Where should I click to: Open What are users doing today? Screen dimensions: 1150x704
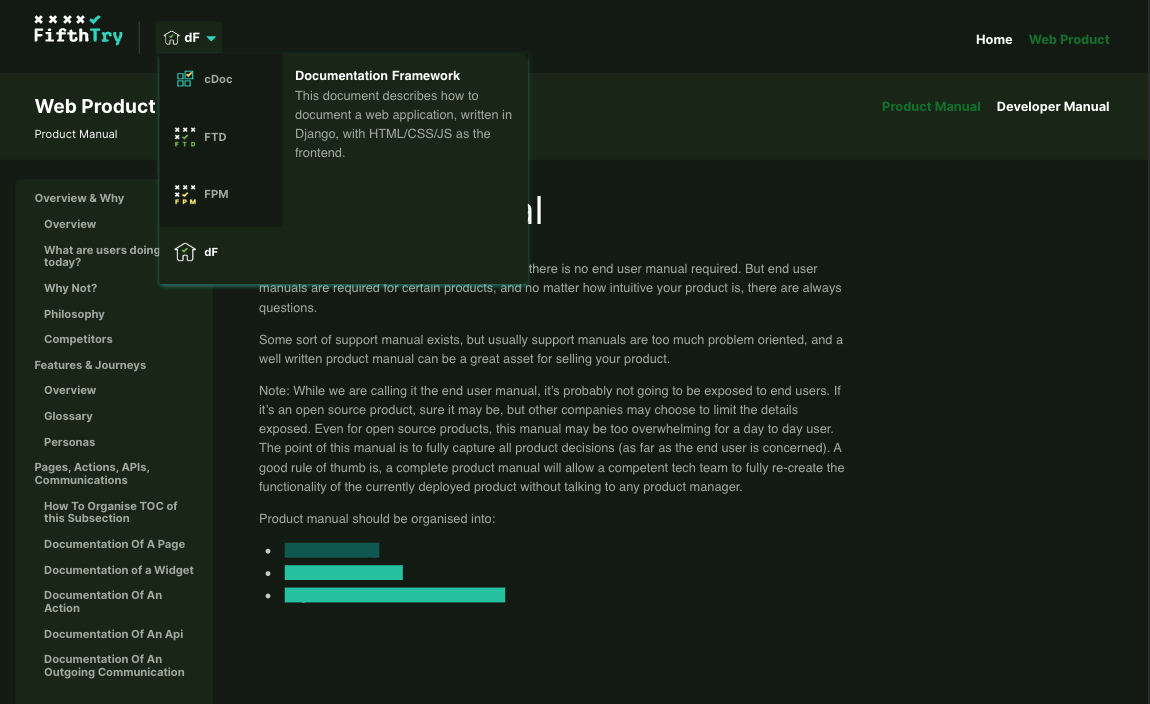[x=102, y=256]
